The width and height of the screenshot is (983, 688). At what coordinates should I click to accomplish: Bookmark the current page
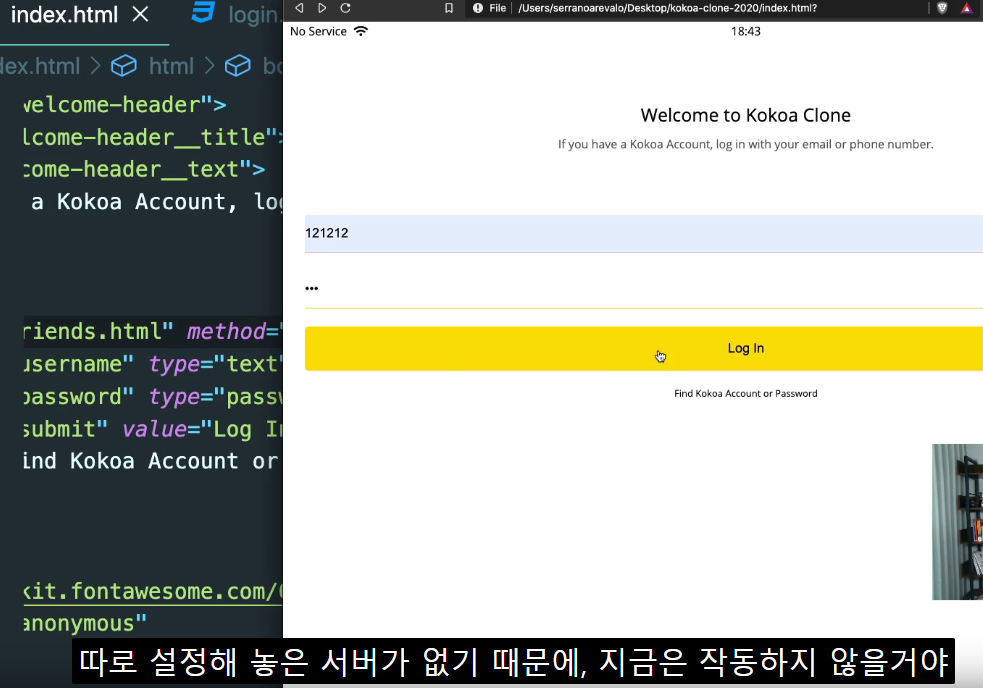tap(449, 8)
